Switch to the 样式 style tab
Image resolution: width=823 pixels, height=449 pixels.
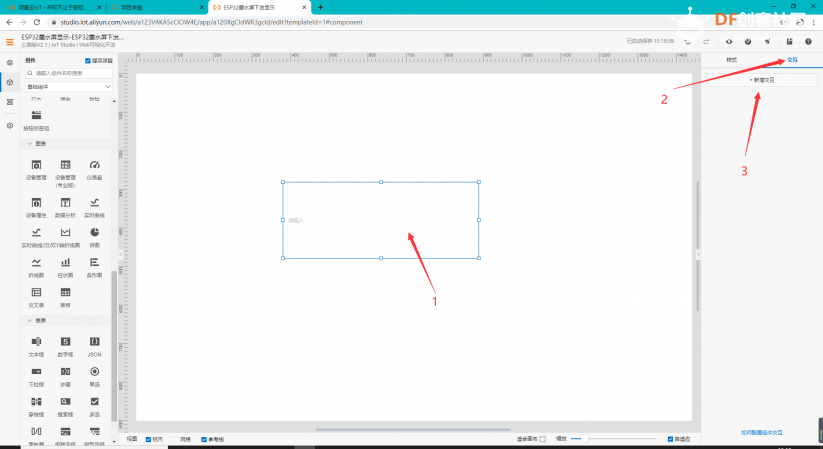tap(731, 60)
